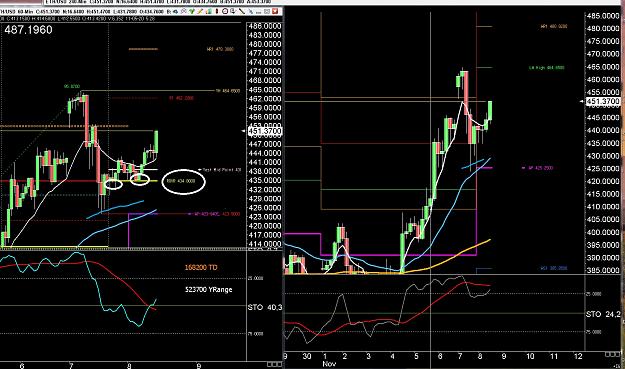
Task: Click the HR1 480 label on the 240 Min chart
Action: click(554, 26)
